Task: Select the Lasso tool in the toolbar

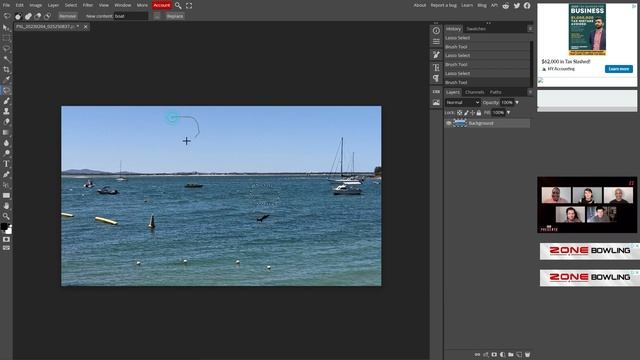Action: coord(6,49)
